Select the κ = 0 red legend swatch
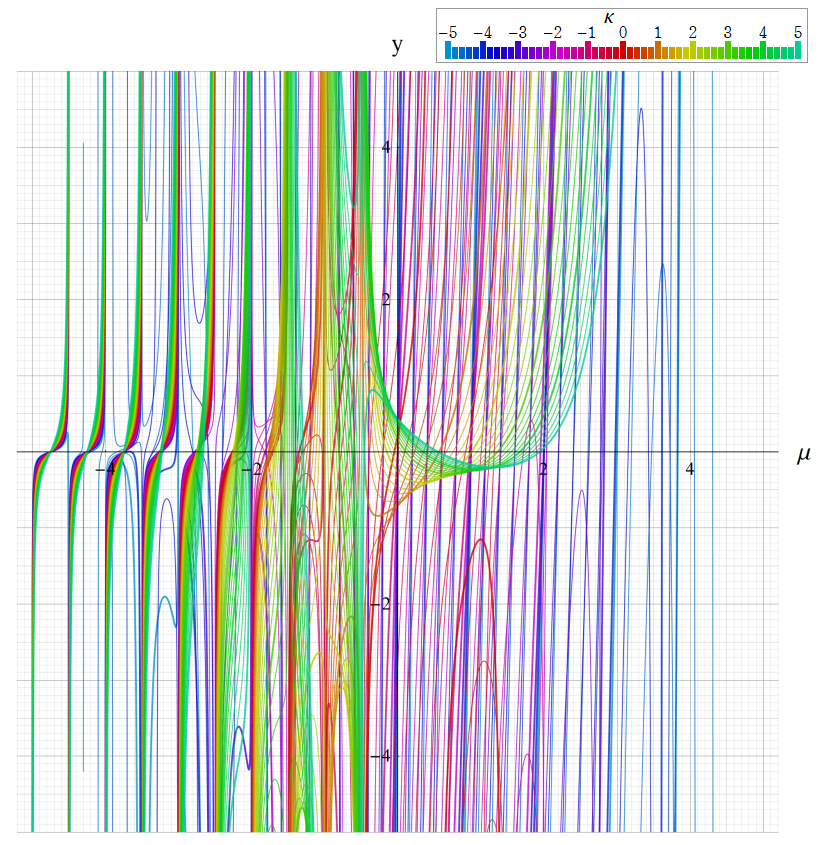This screenshot has width=820, height=845. click(x=623, y=49)
